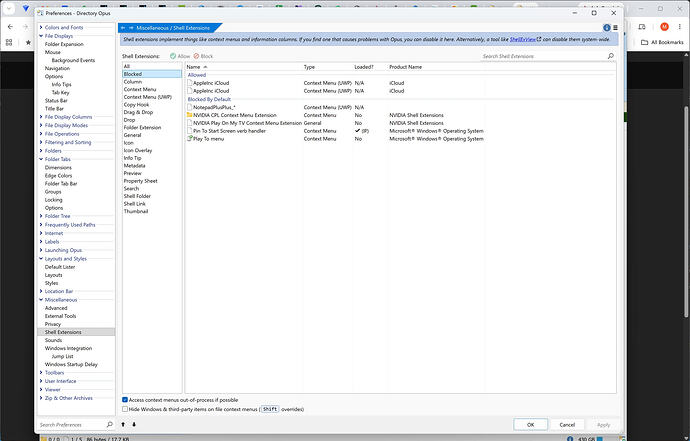Select the Shell Folder filter
Image resolution: width=690 pixels, height=441 pixels.
(152, 196)
